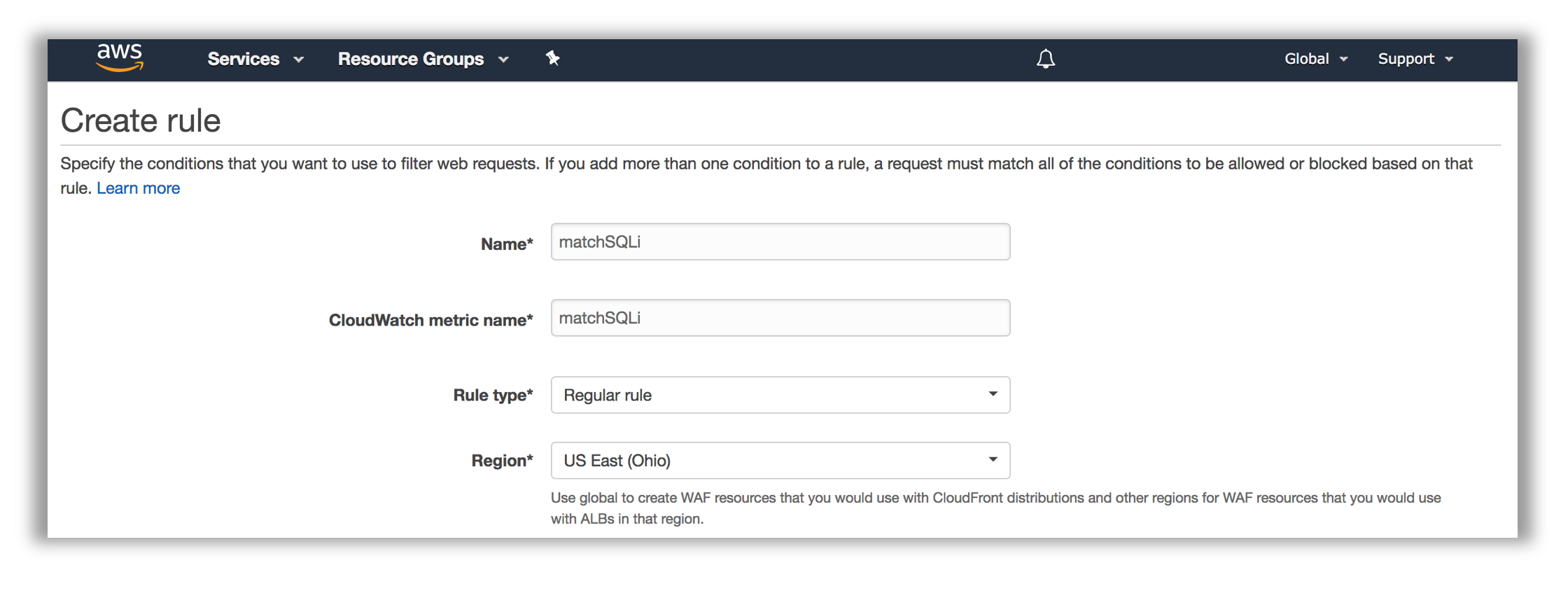Click the AWS logo home icon
The height and width of the screenshot is (591, 1568).
(x=120, y=57)
